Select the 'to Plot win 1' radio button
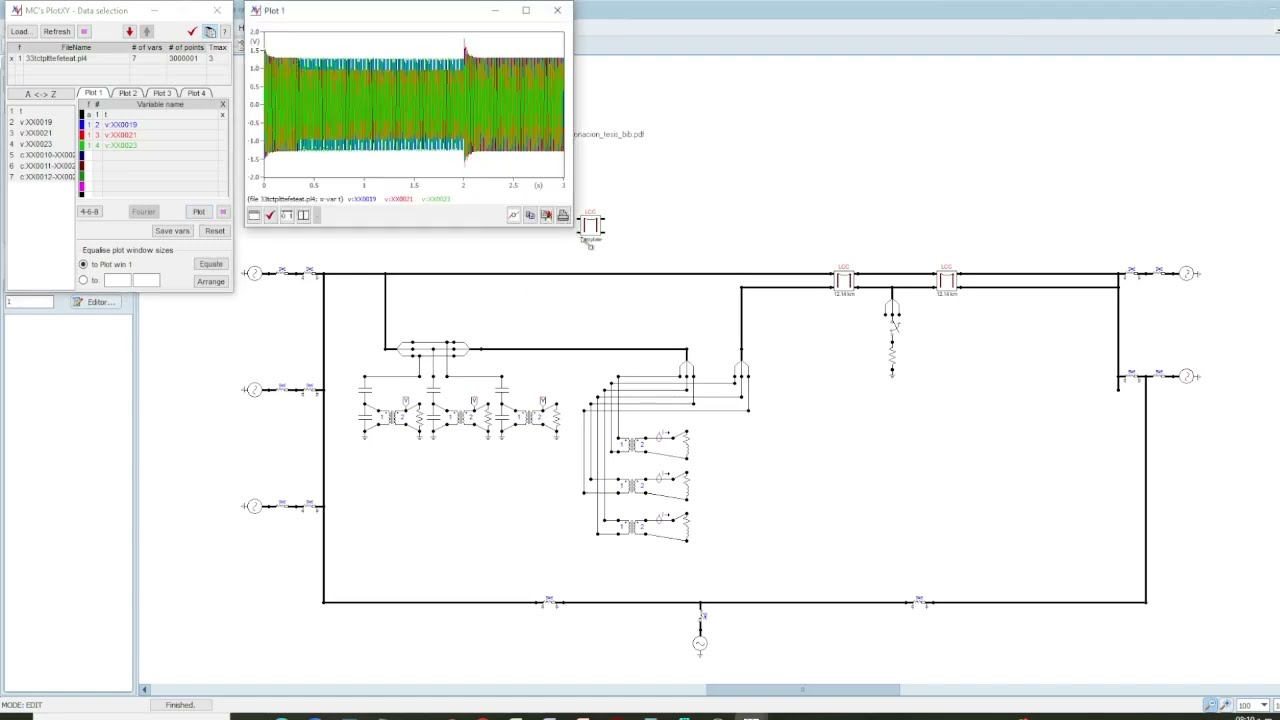The height and width of the screenshot is (720, 1280). click(83, 264)
